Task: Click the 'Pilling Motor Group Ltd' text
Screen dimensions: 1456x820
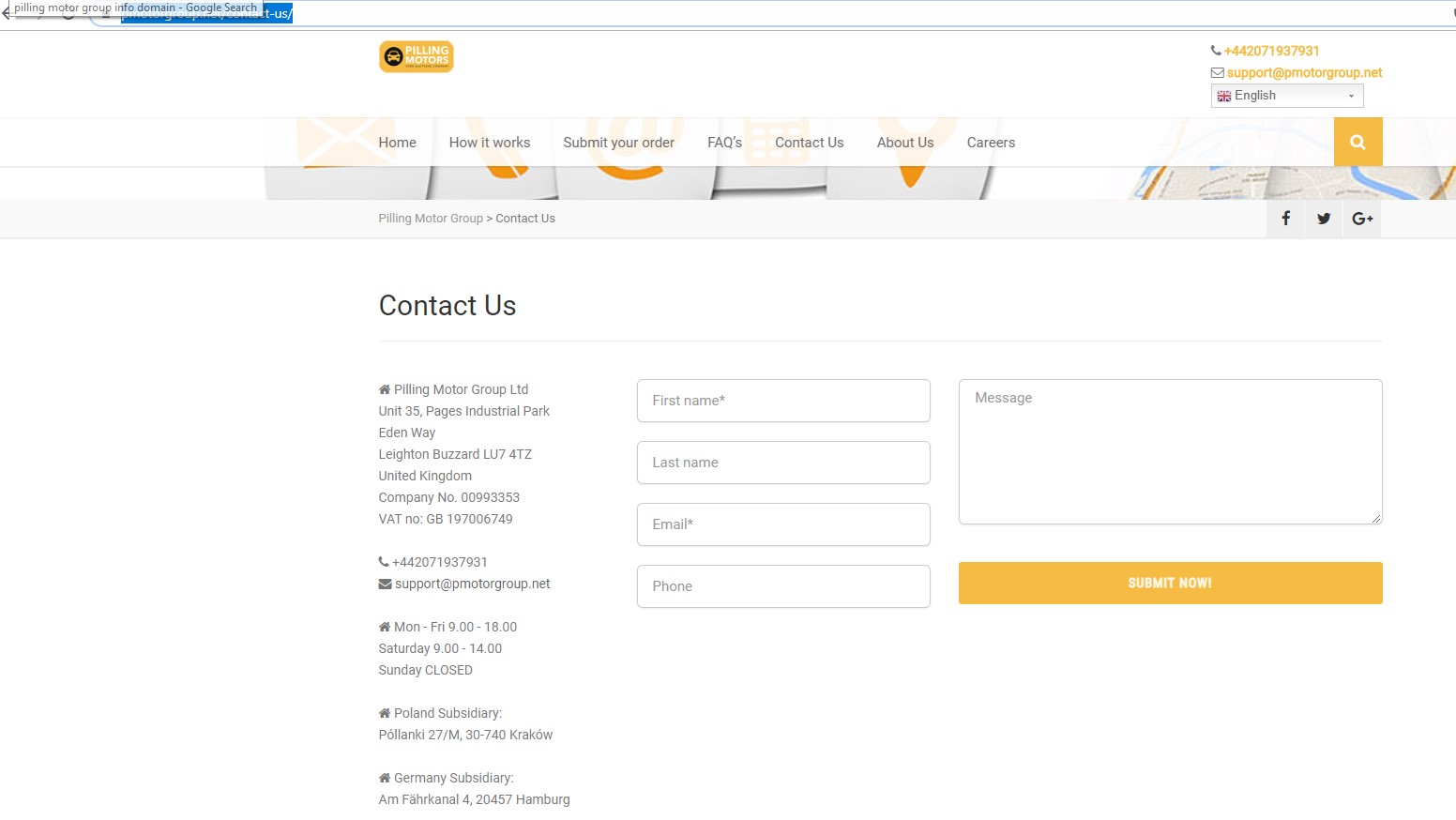Action: [461, 389]
